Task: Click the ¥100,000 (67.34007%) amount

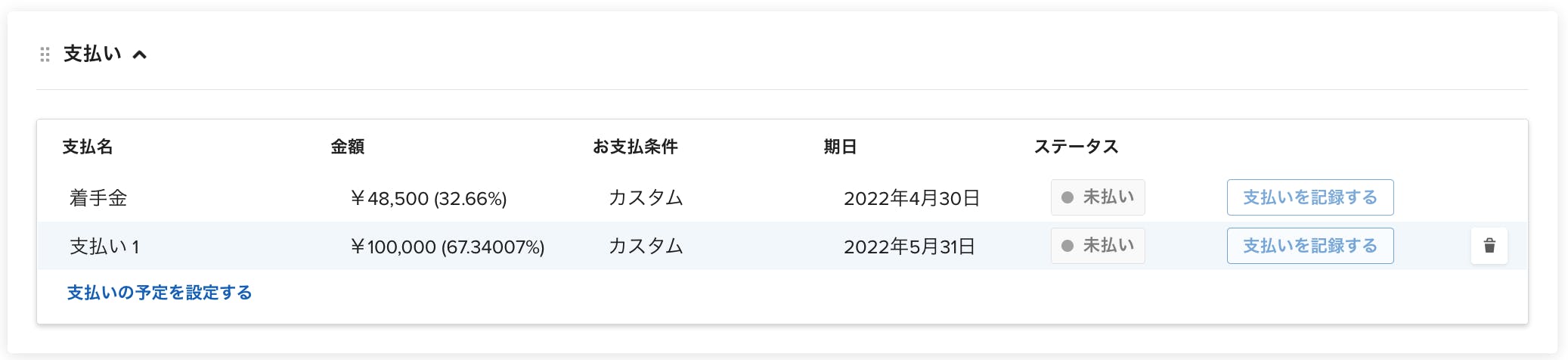Action: 447,247
